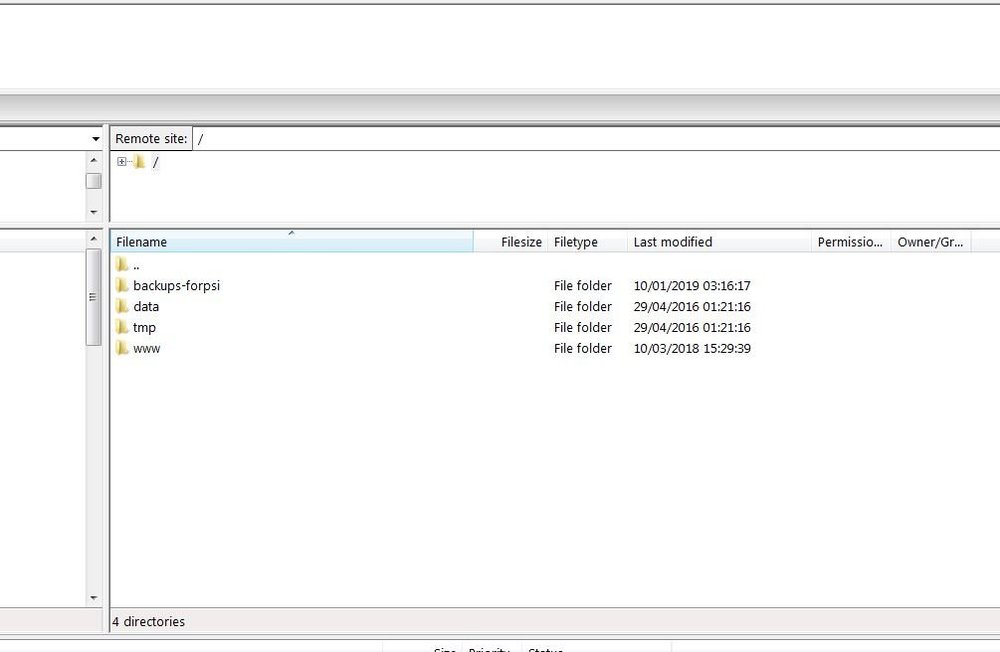
Task: Click the local file list scrollbar thumb
Action: (94, 297)
